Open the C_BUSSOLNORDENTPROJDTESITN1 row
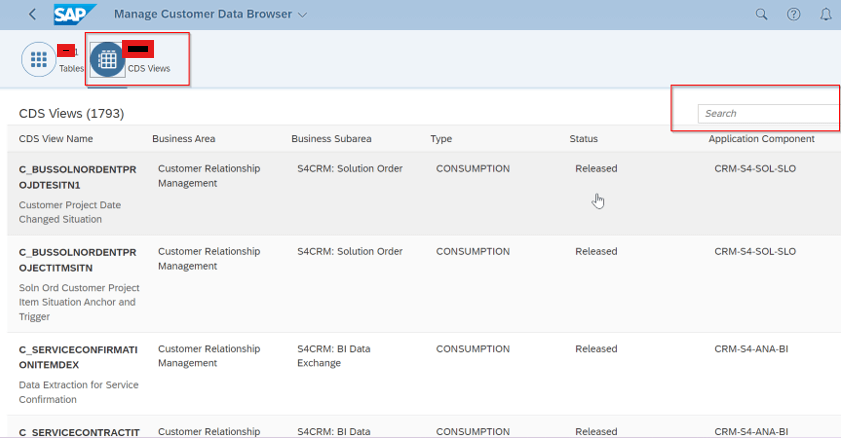The height and width of the screenshot is (439, 841). pyautogui.click(x=424, y=194)
